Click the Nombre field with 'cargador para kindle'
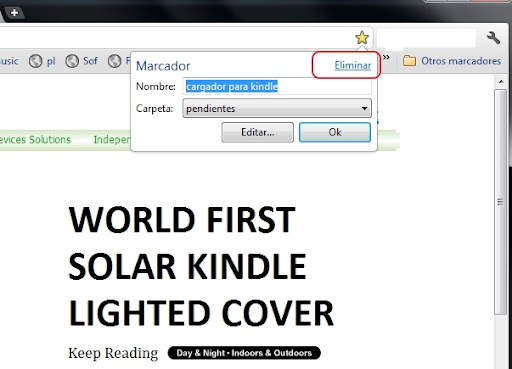 tap(277, 86)
